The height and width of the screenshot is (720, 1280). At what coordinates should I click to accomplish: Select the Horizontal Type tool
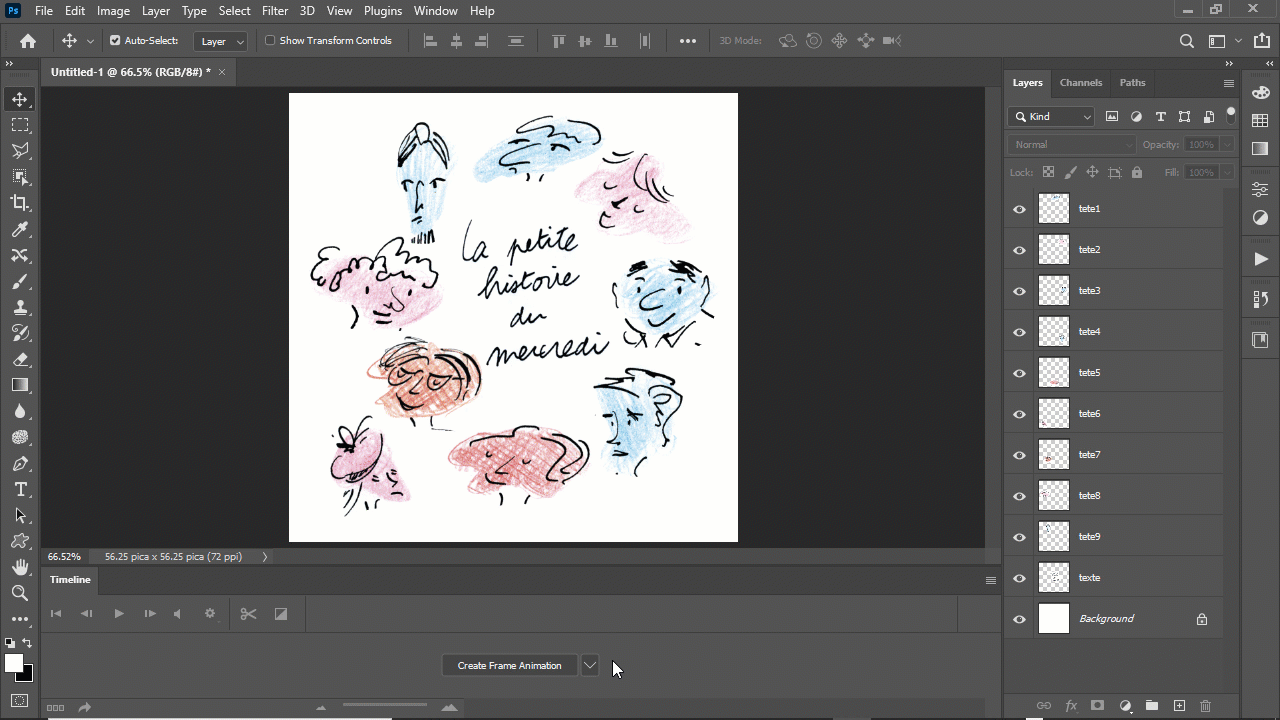click(x=20, y=490)
